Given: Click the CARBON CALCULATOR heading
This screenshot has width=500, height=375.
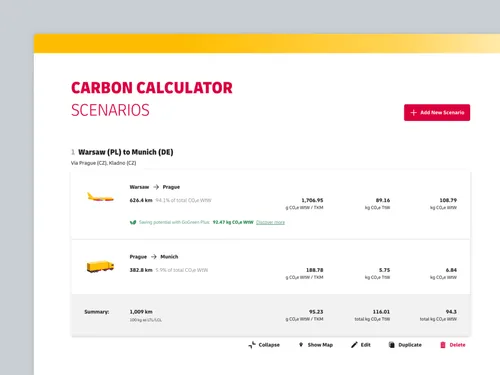Looking at the screenshot, I should [152, 88].
